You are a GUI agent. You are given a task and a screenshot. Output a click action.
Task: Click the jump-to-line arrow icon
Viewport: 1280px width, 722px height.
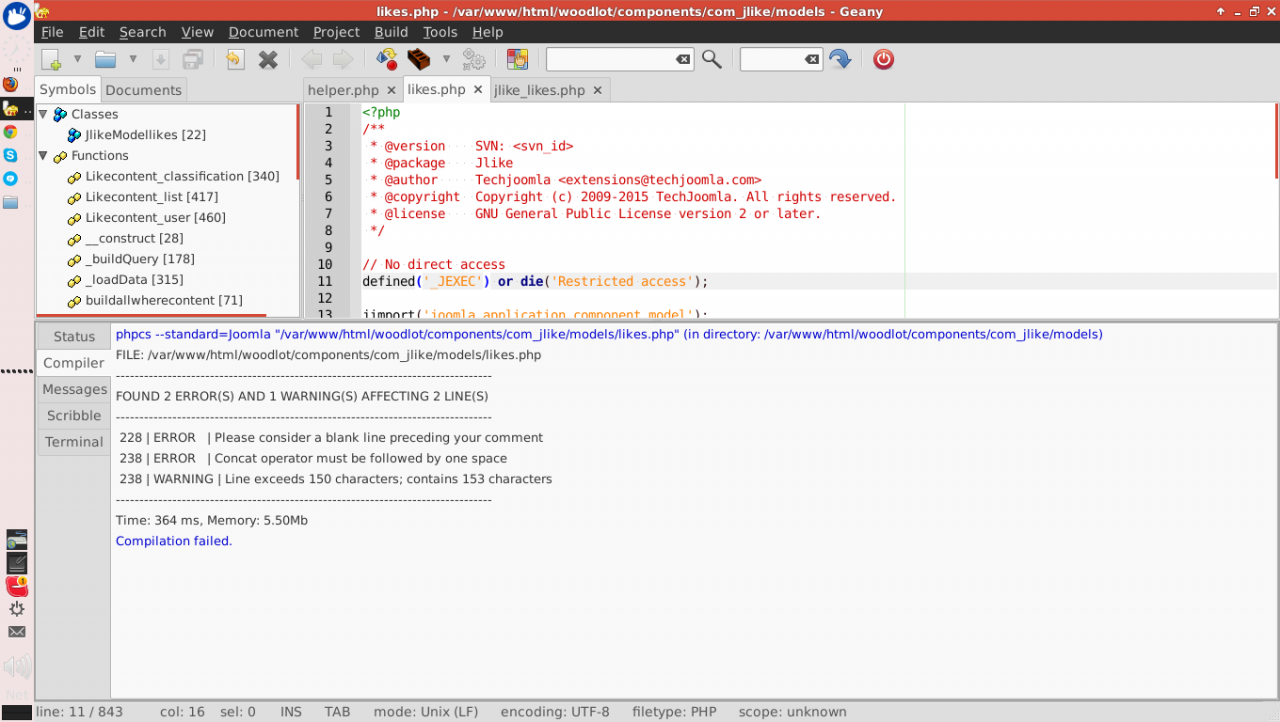click(x=840, y=59)
